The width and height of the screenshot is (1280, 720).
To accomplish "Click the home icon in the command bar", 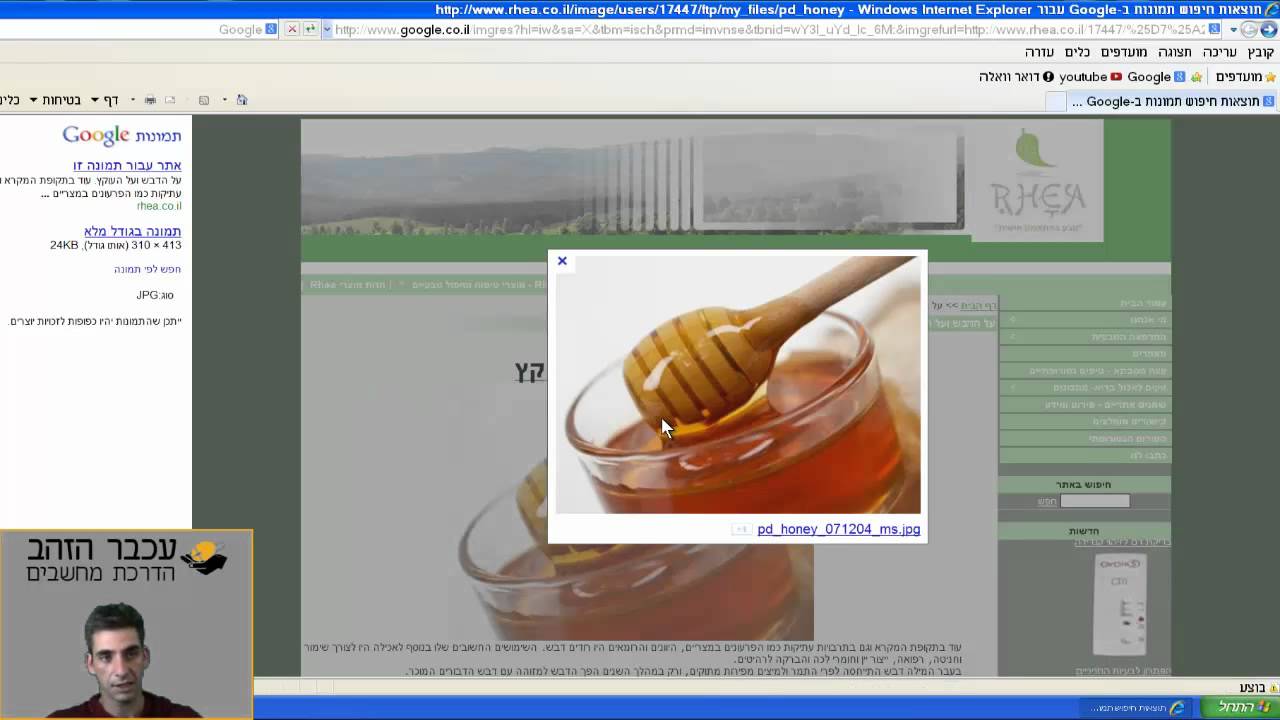I will click(242, 99).
